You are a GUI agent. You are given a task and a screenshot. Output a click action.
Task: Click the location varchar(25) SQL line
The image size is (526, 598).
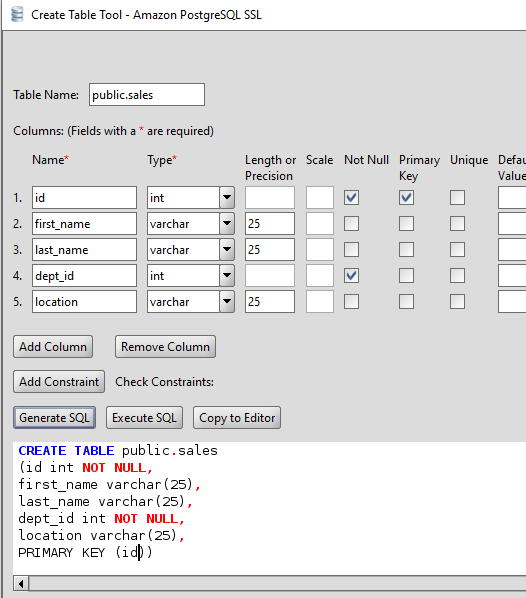(x=101, y=535)
